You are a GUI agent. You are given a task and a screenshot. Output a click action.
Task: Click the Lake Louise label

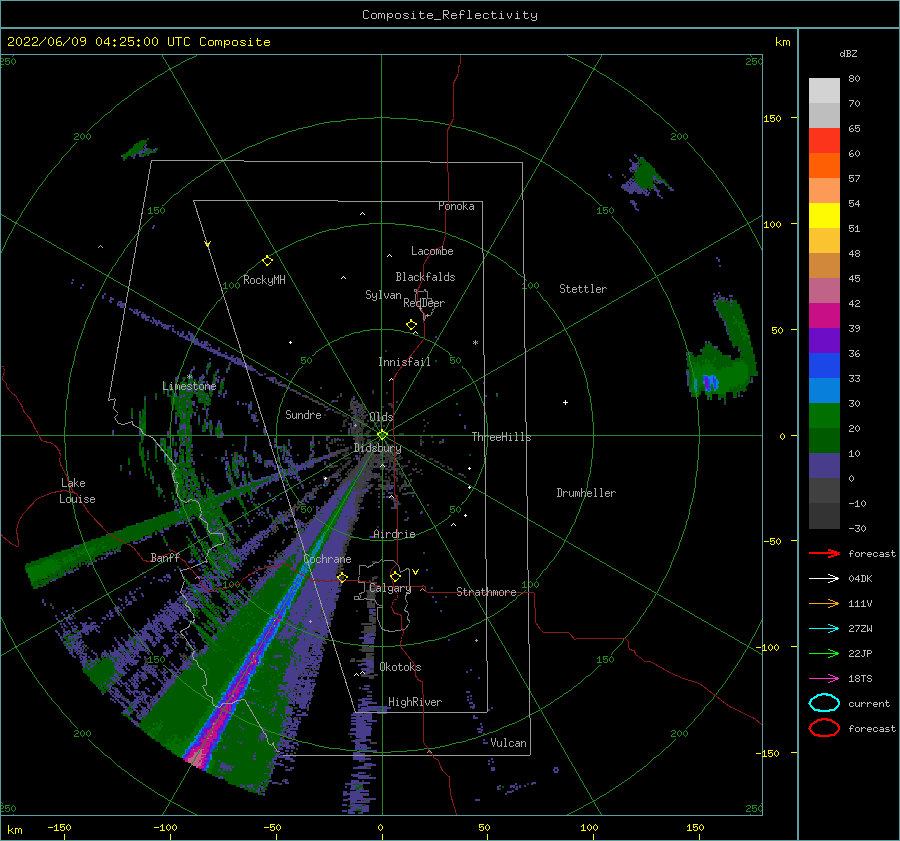click(x=77, y=491)
